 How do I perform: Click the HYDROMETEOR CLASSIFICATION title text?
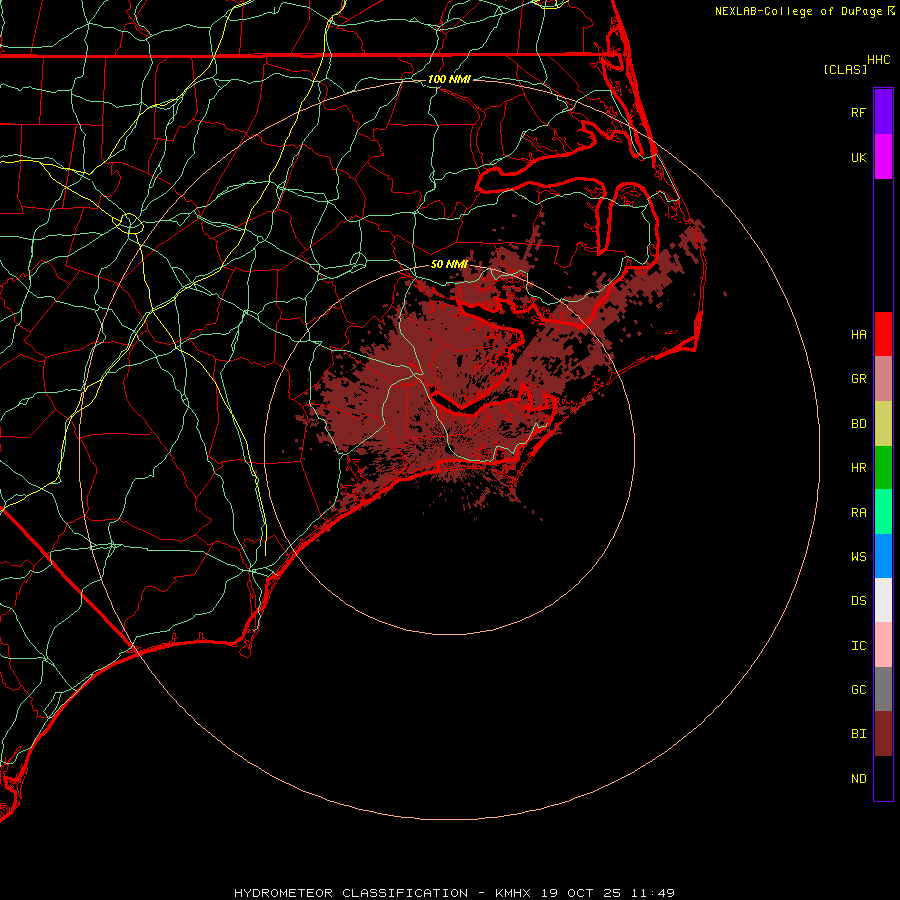(x=351, y=893)
